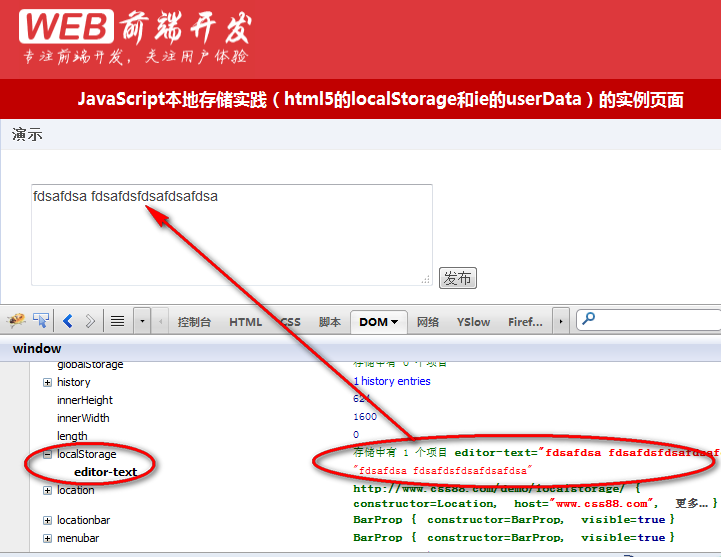Expand the location node
Viewport: 721px width, 557px height.
[x=47, y=490]
